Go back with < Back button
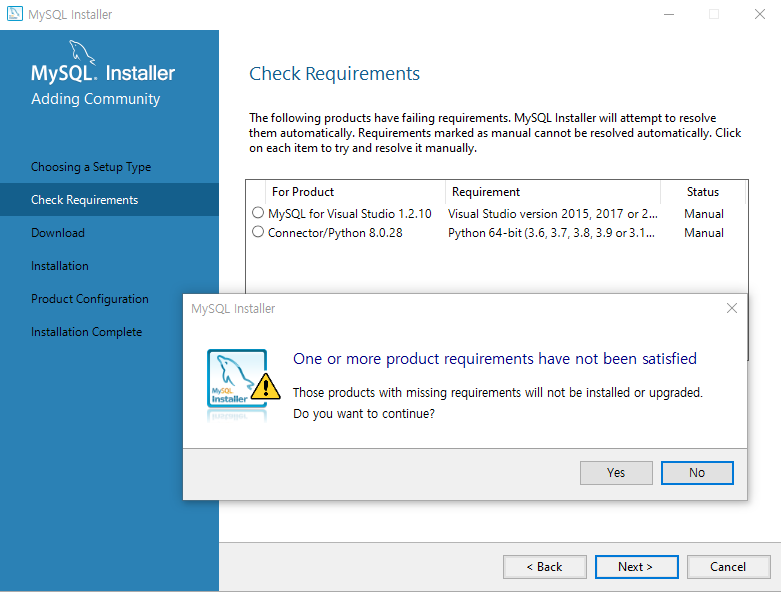 [544, 567]
